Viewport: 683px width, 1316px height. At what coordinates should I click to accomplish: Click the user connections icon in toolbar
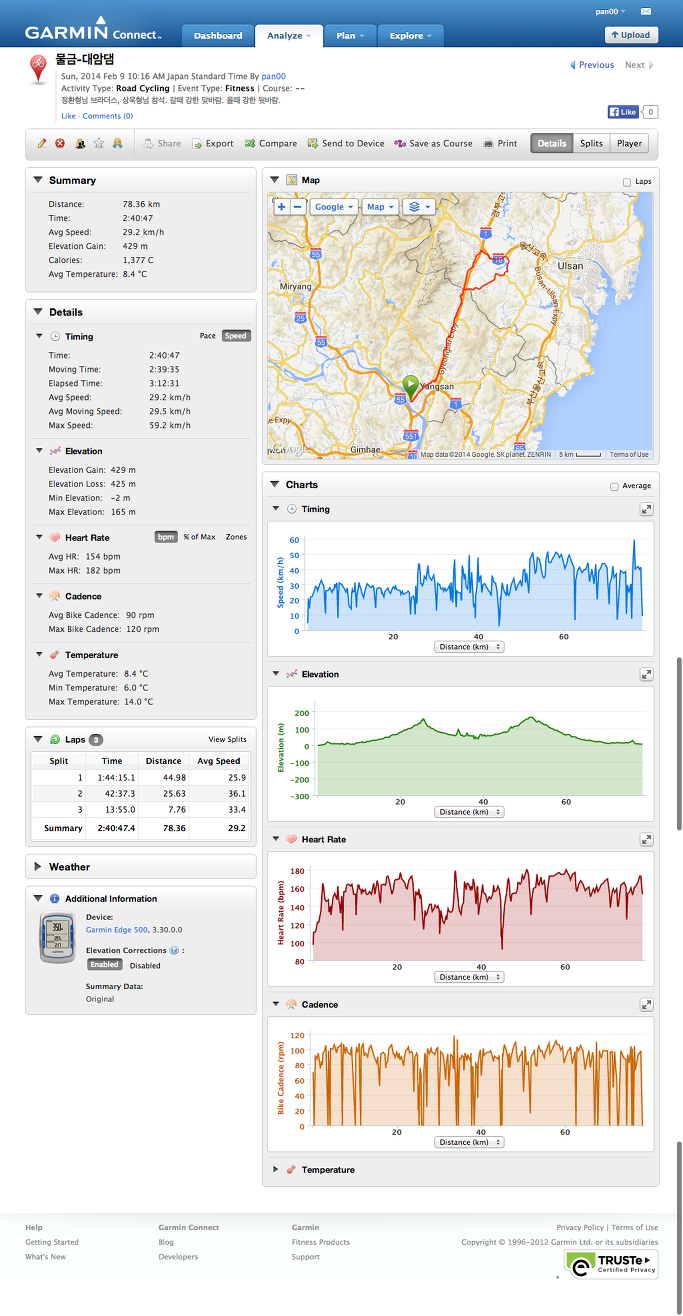[x=117, y=144]
